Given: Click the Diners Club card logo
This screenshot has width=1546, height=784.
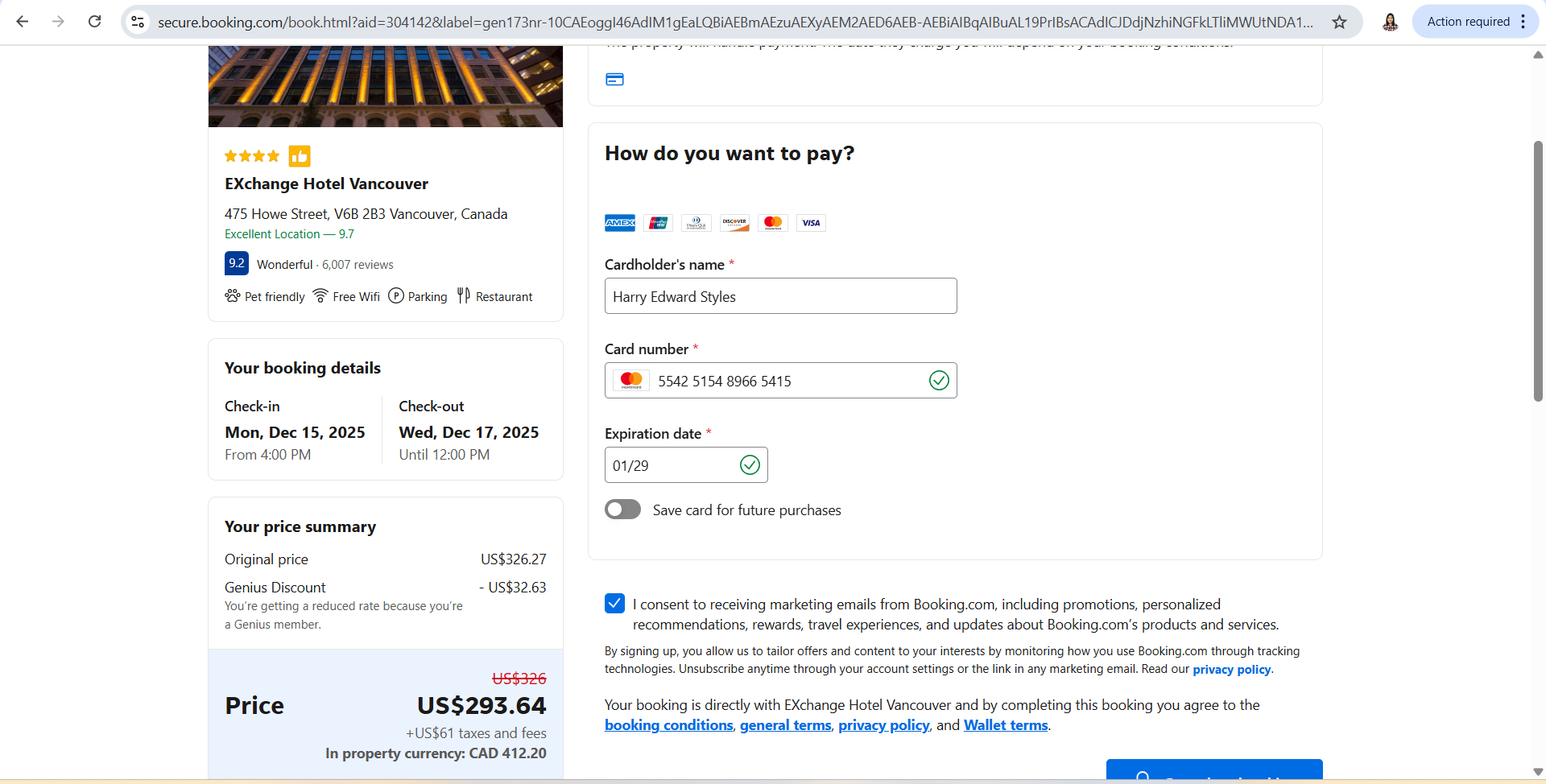Looking at the screenshot, I should point(697,223).
